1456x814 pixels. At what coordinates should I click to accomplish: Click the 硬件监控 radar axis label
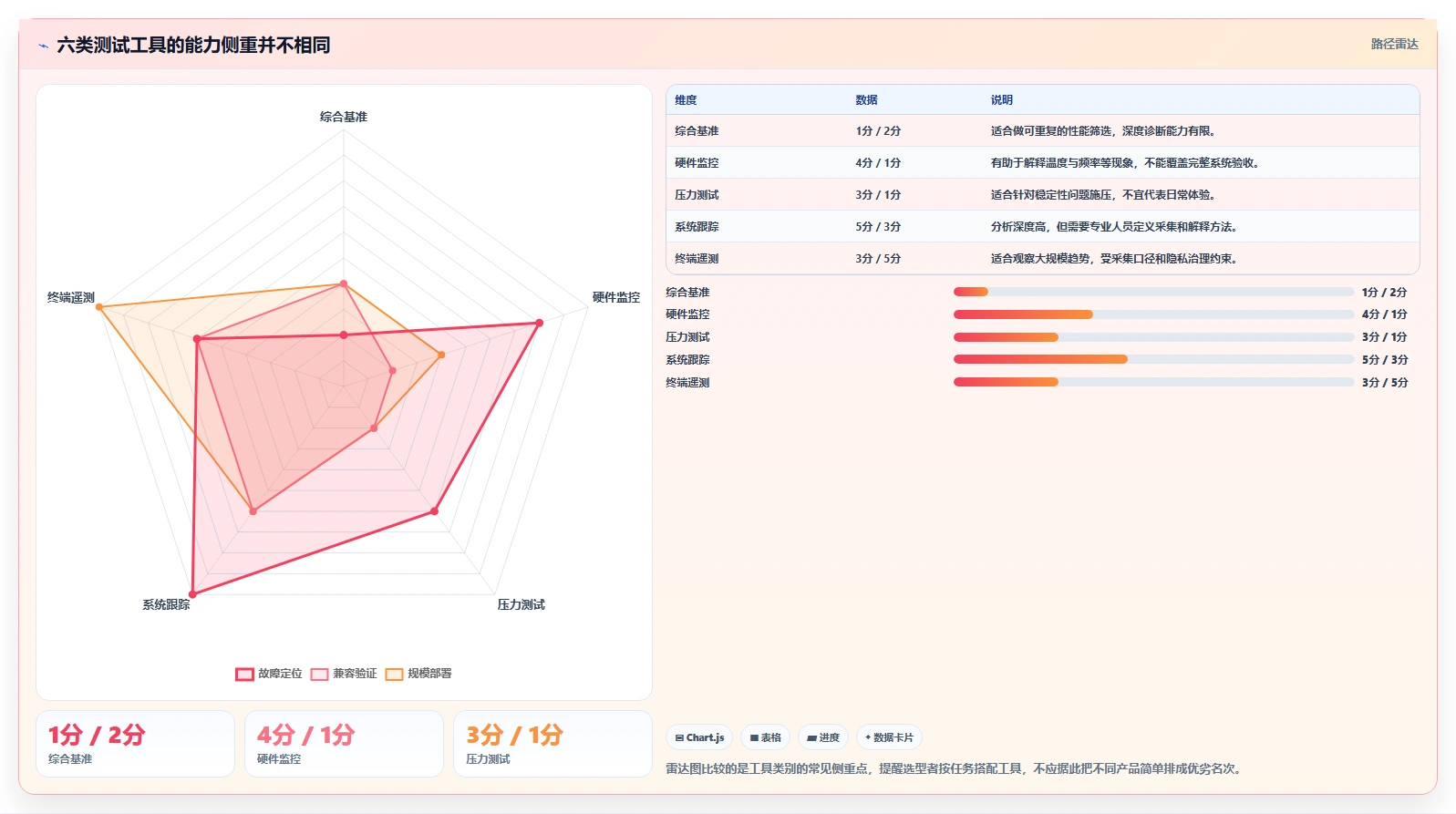(x=616, y=297)
